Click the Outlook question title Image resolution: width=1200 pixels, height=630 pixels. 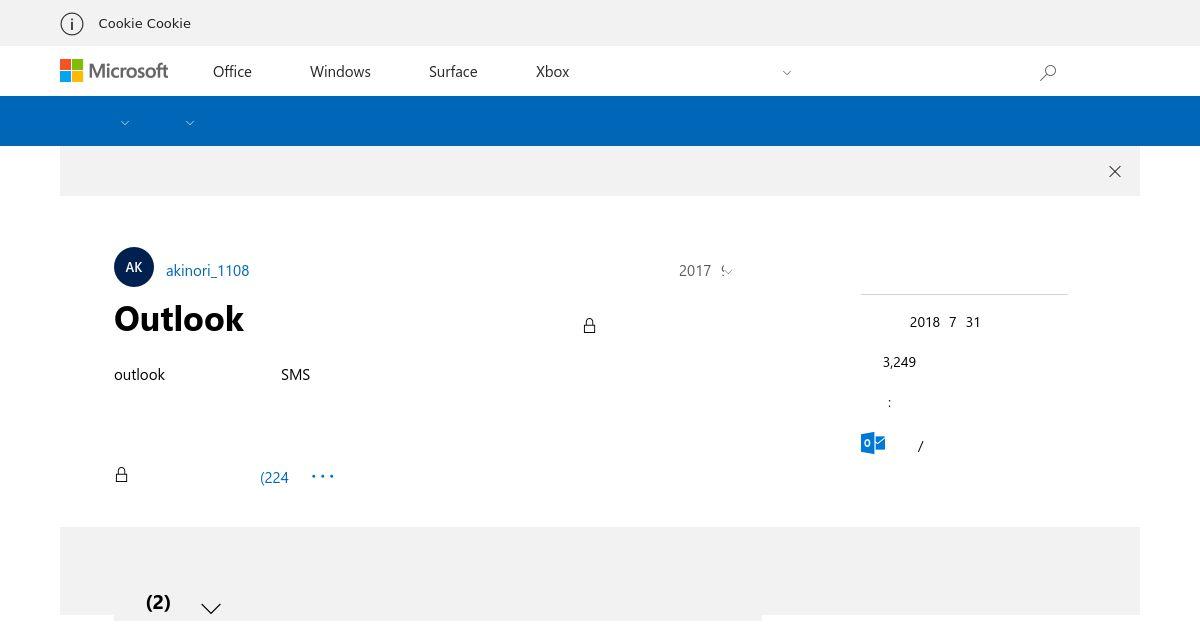[179, 319]
